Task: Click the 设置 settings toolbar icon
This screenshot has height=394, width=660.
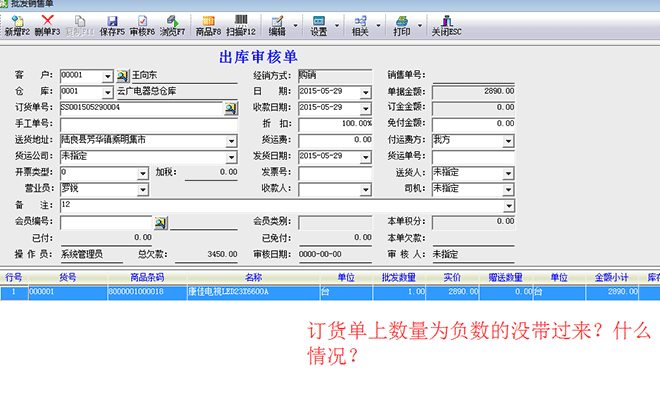Action: pyautogui.click(x=319, y=21)
